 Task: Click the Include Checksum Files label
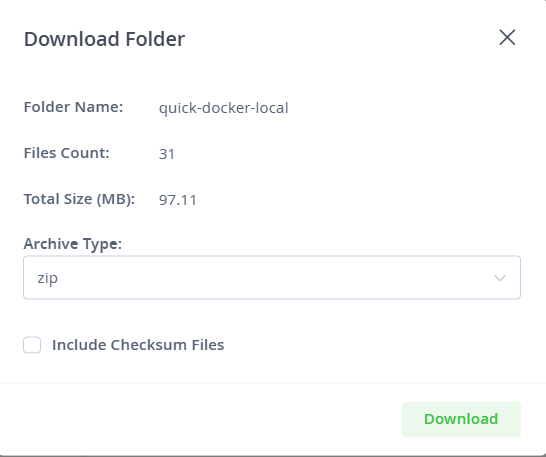(x=138, y=345)
